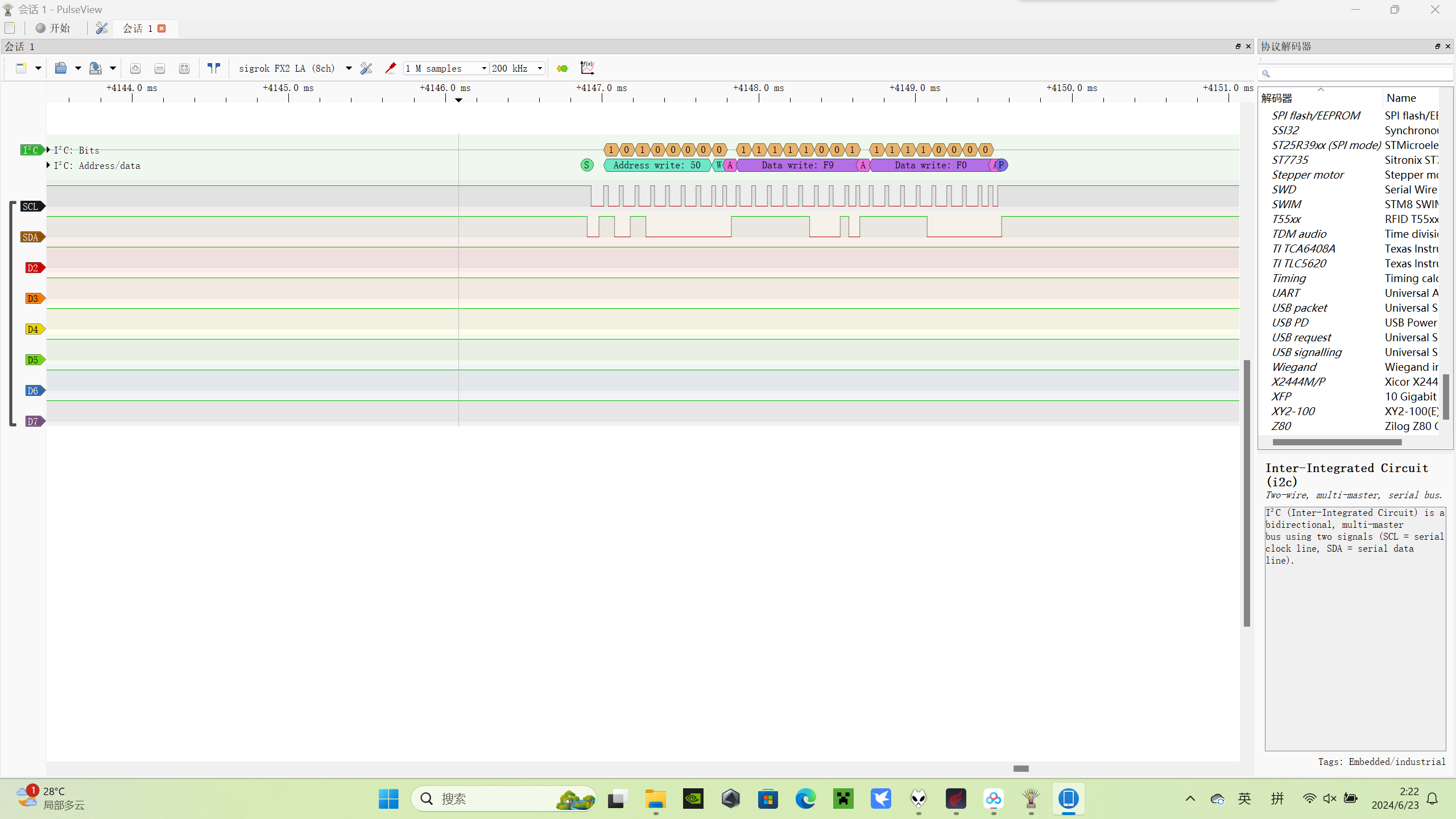Click the zoom-to-fit icon
The image size is (1456, 819).
coord(184,68)
